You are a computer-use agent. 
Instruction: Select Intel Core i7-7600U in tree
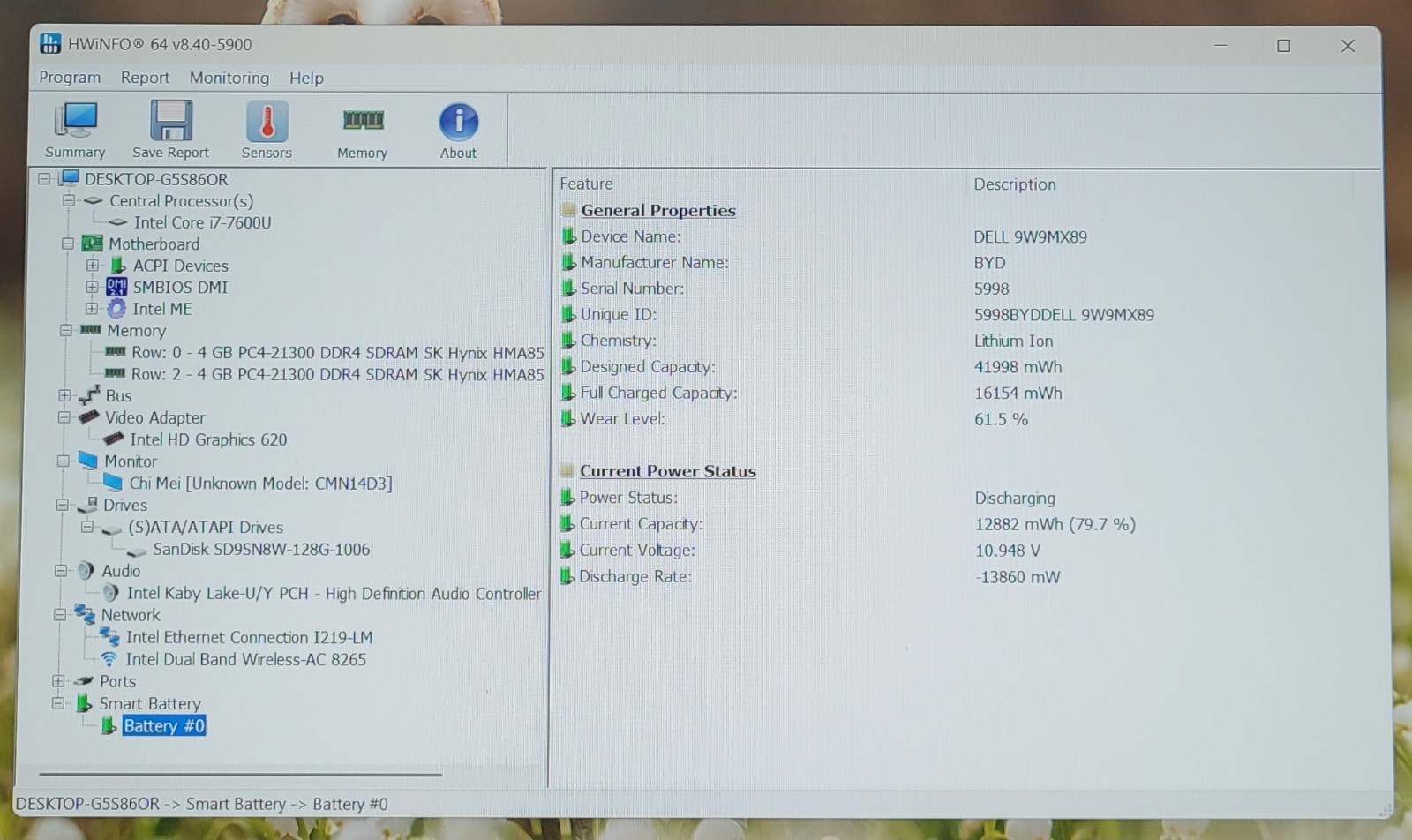coord(202,222)
